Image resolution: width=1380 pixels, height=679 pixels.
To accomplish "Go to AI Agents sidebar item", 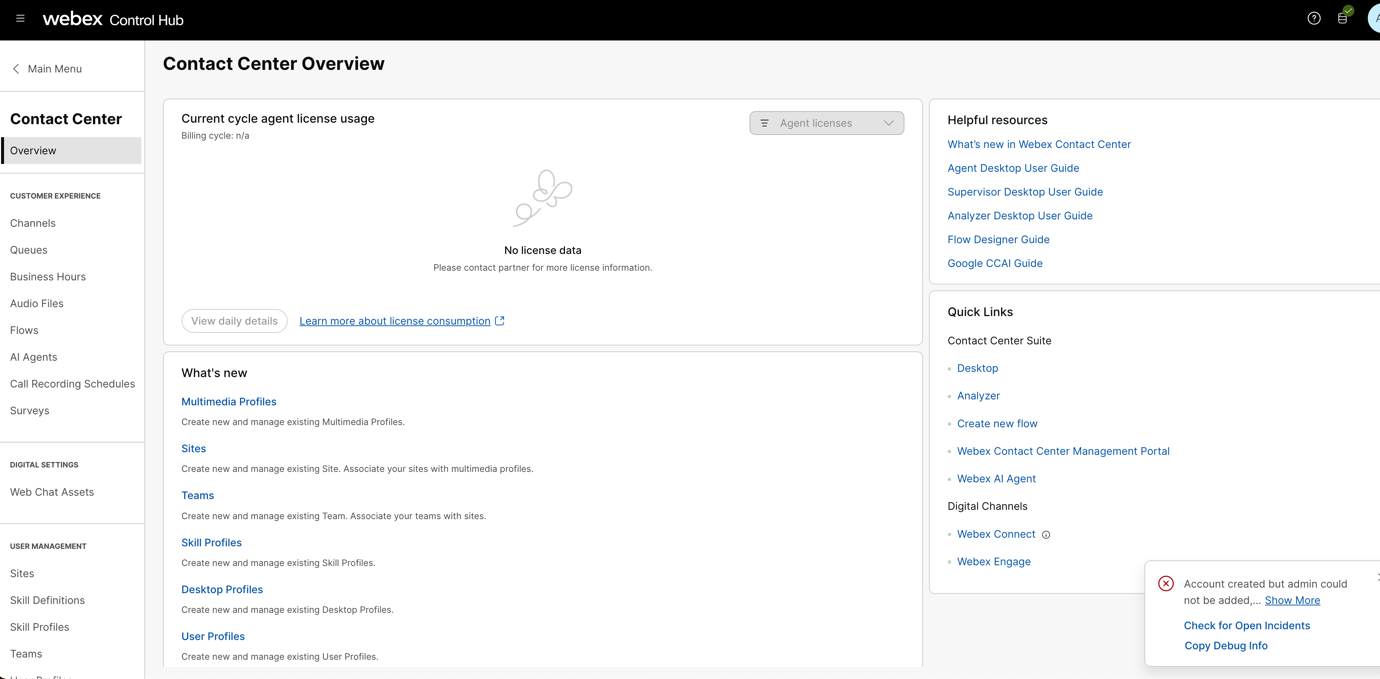I will pyautogui.click(x=33, y=357).
